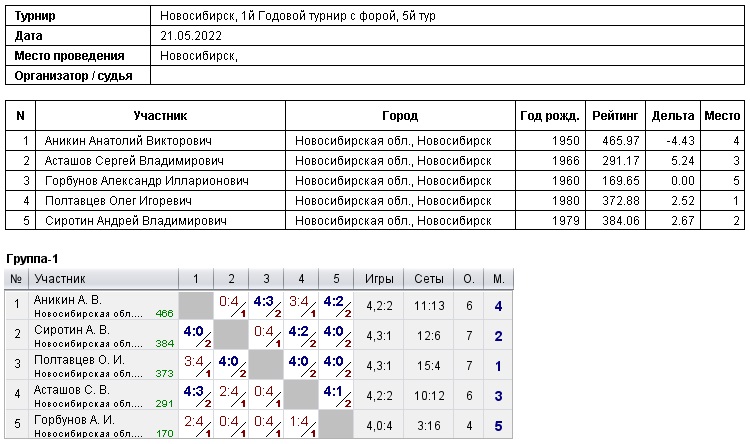The height and width of the screenshot is (444, 750).
Task: Click the Год рожд. column header
Action: 549,116
